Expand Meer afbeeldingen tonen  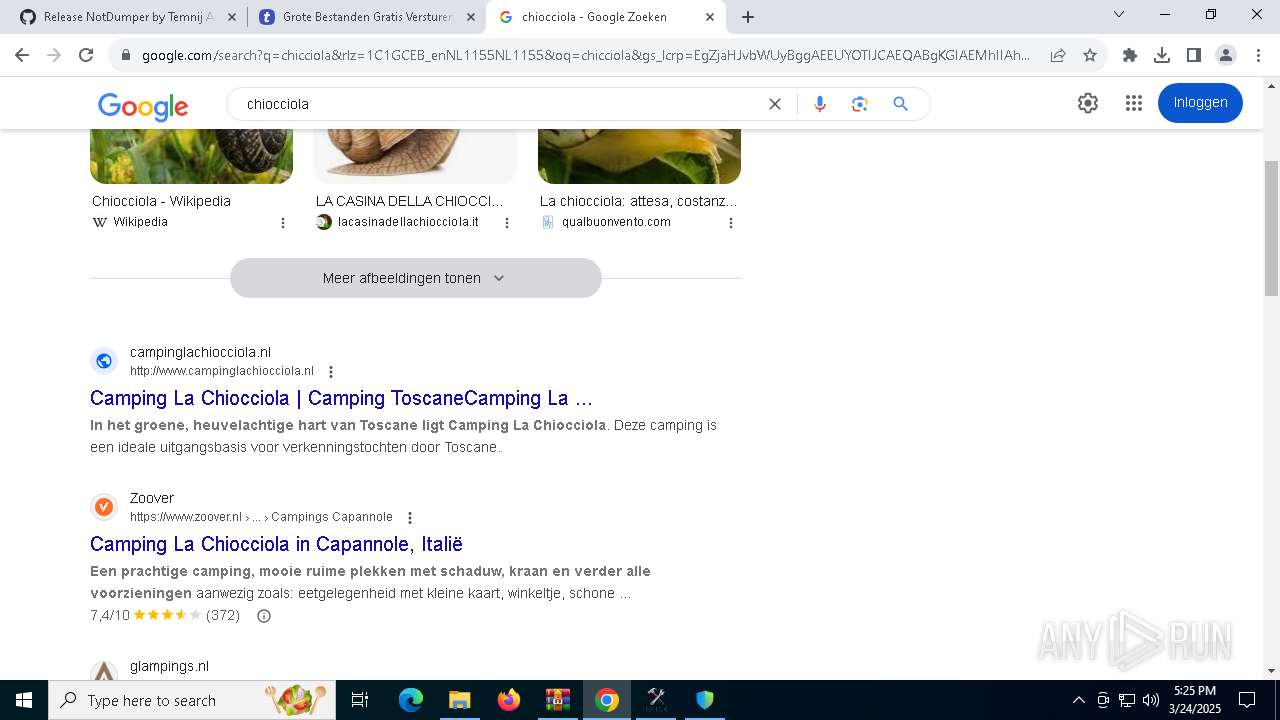coord(415,278)
